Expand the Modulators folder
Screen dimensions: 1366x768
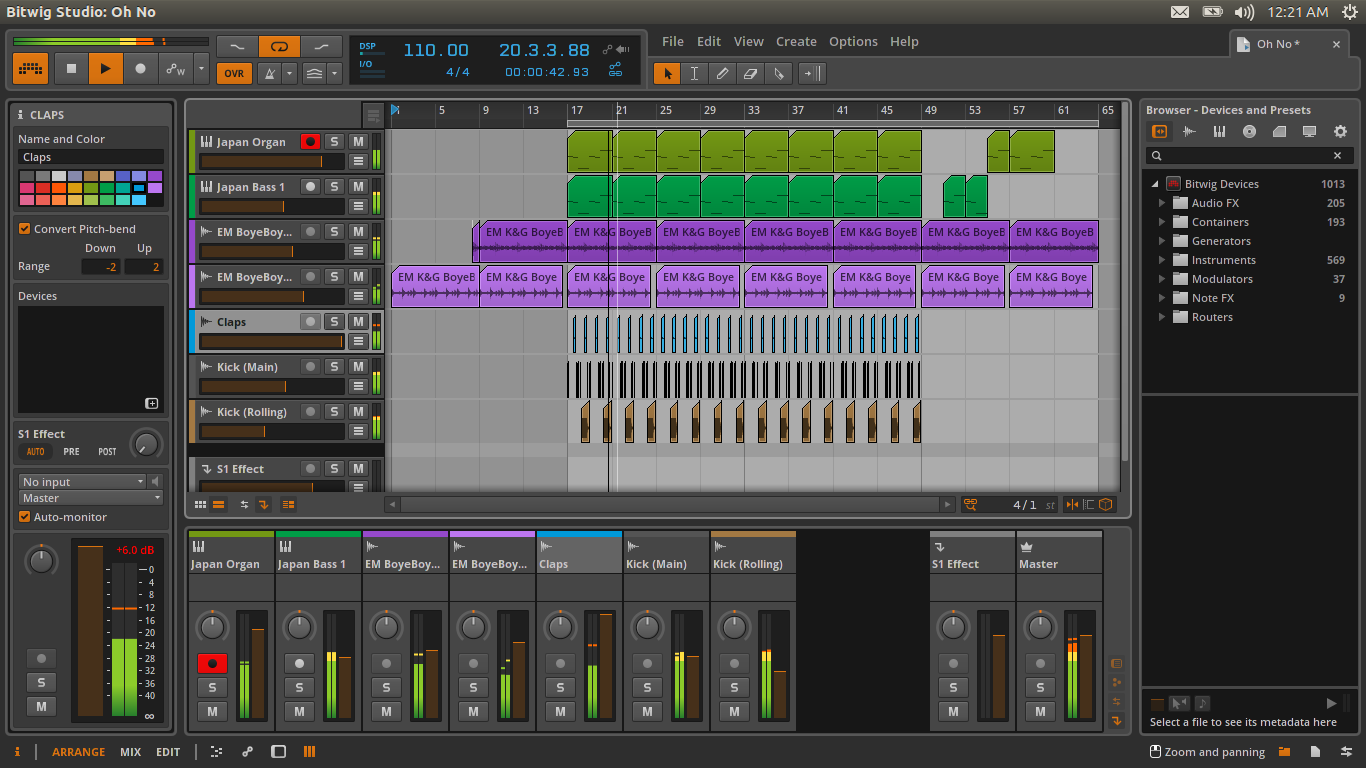pyautogui.click(x=1162, y=279)
